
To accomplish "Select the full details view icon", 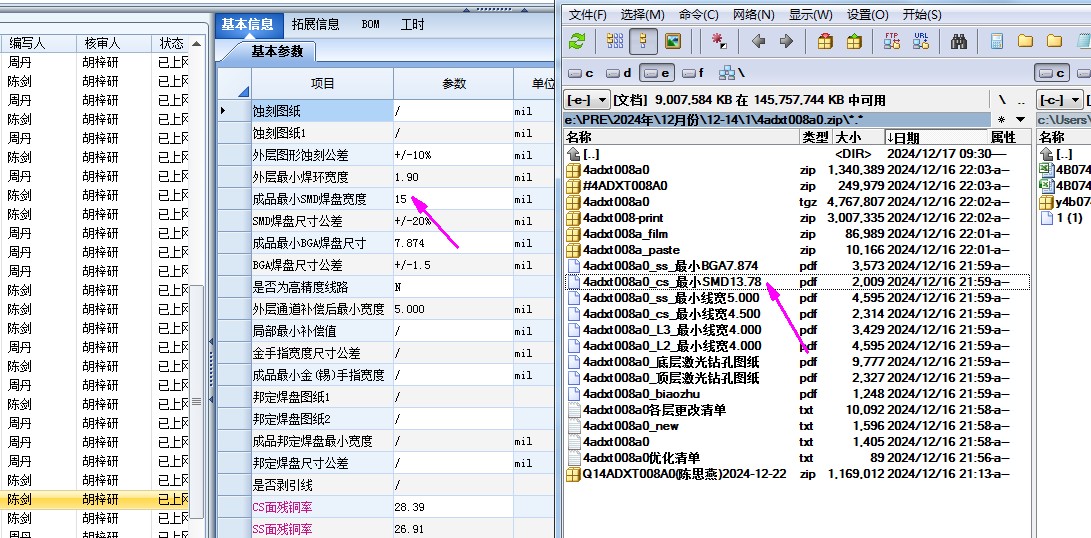I will click(644, 41).
